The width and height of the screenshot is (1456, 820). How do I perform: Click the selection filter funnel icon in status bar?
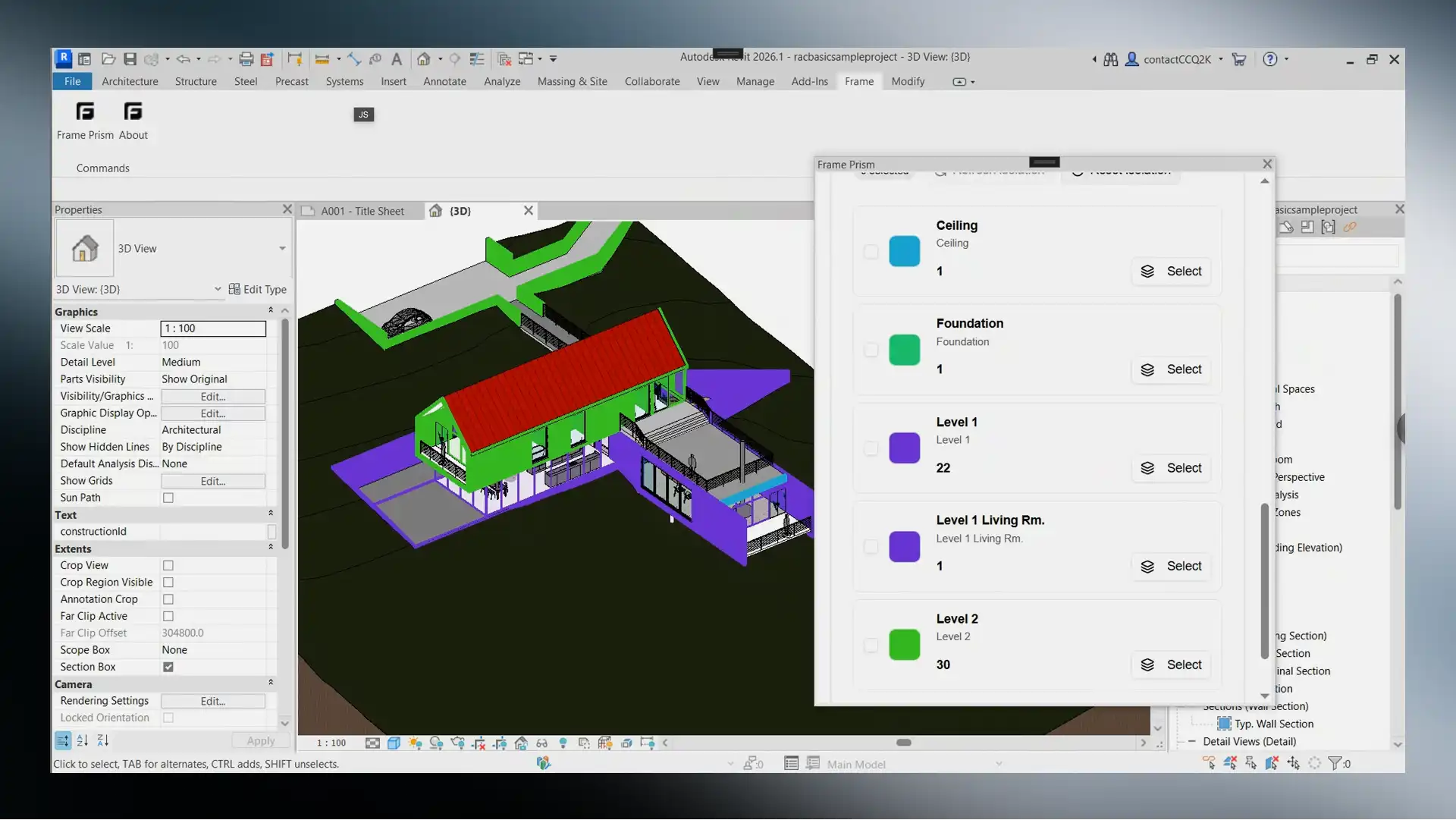point(1335,763)
